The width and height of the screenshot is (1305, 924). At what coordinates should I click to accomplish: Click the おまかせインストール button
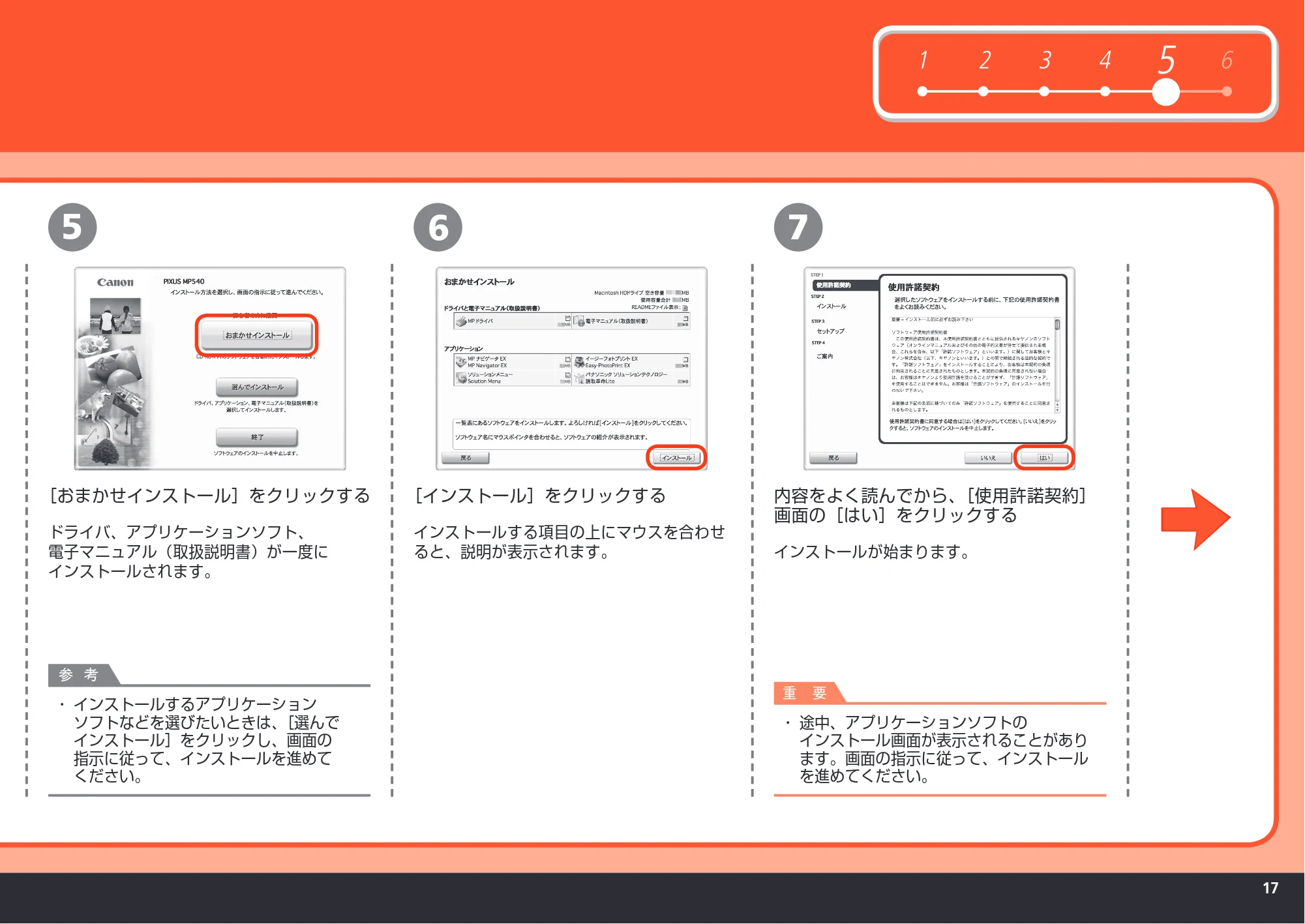click(257, 335)
